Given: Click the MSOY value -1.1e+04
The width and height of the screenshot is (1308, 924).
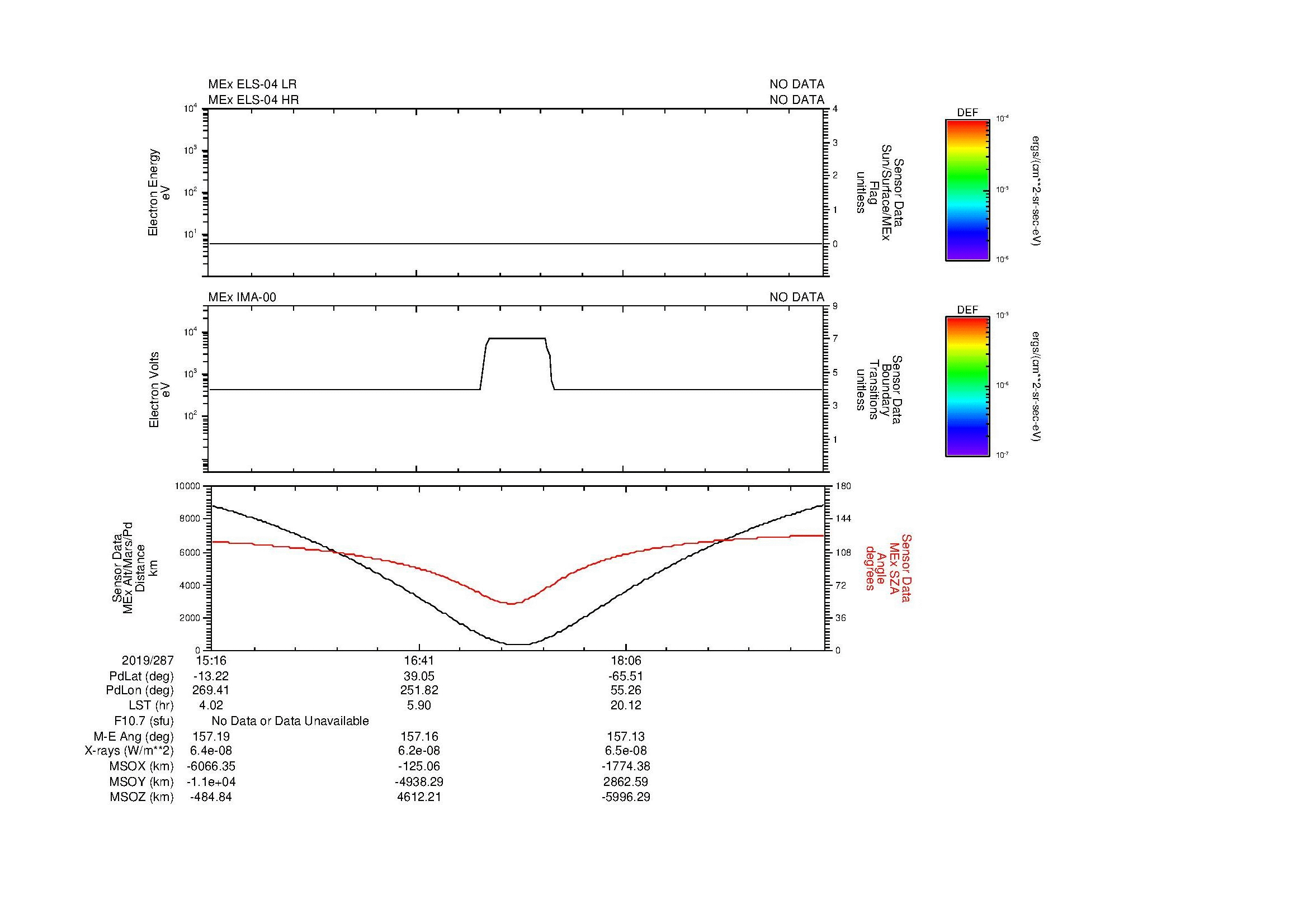Looking at the screenshot, I should click(211, 782).
